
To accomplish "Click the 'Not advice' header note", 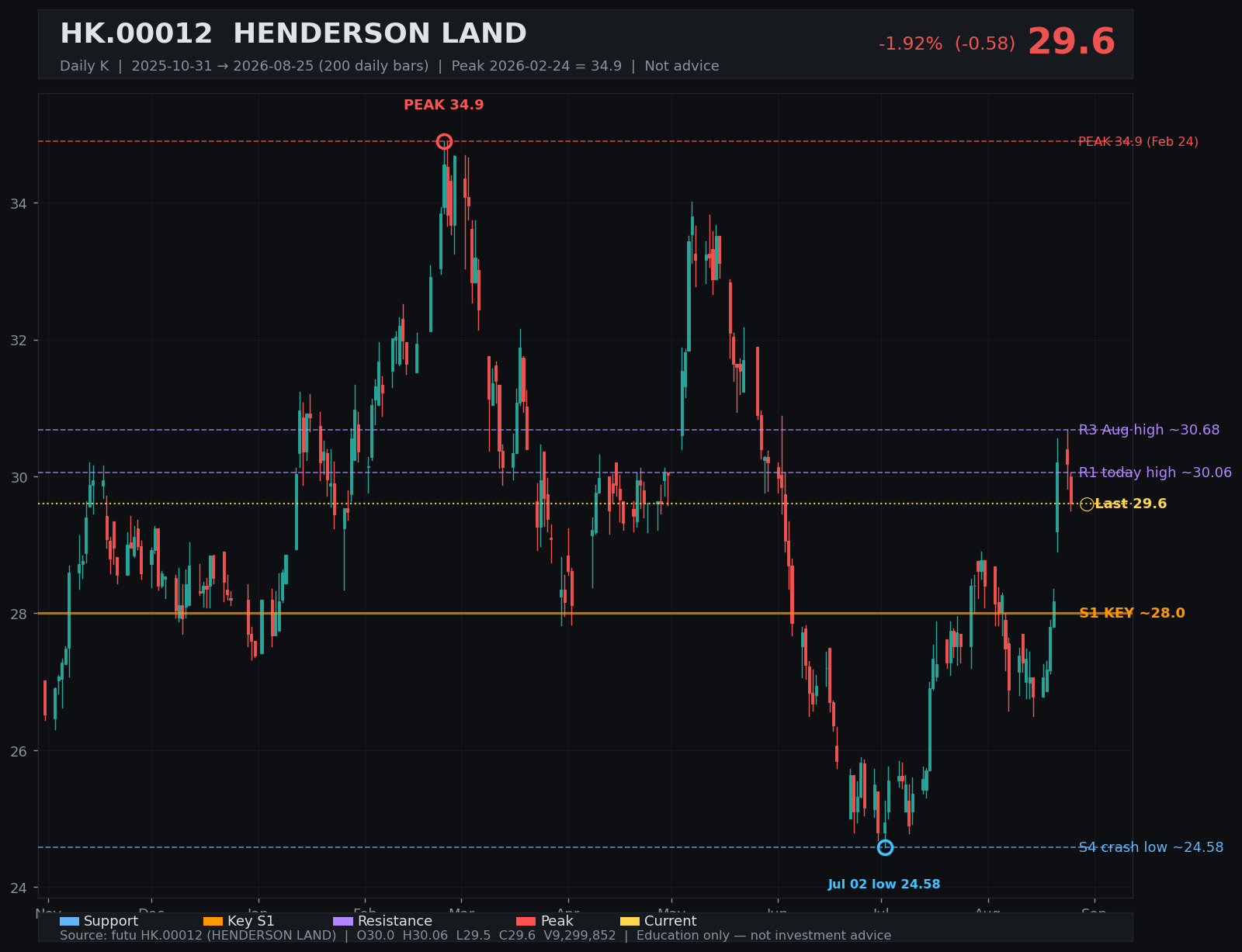I will 682,66.
